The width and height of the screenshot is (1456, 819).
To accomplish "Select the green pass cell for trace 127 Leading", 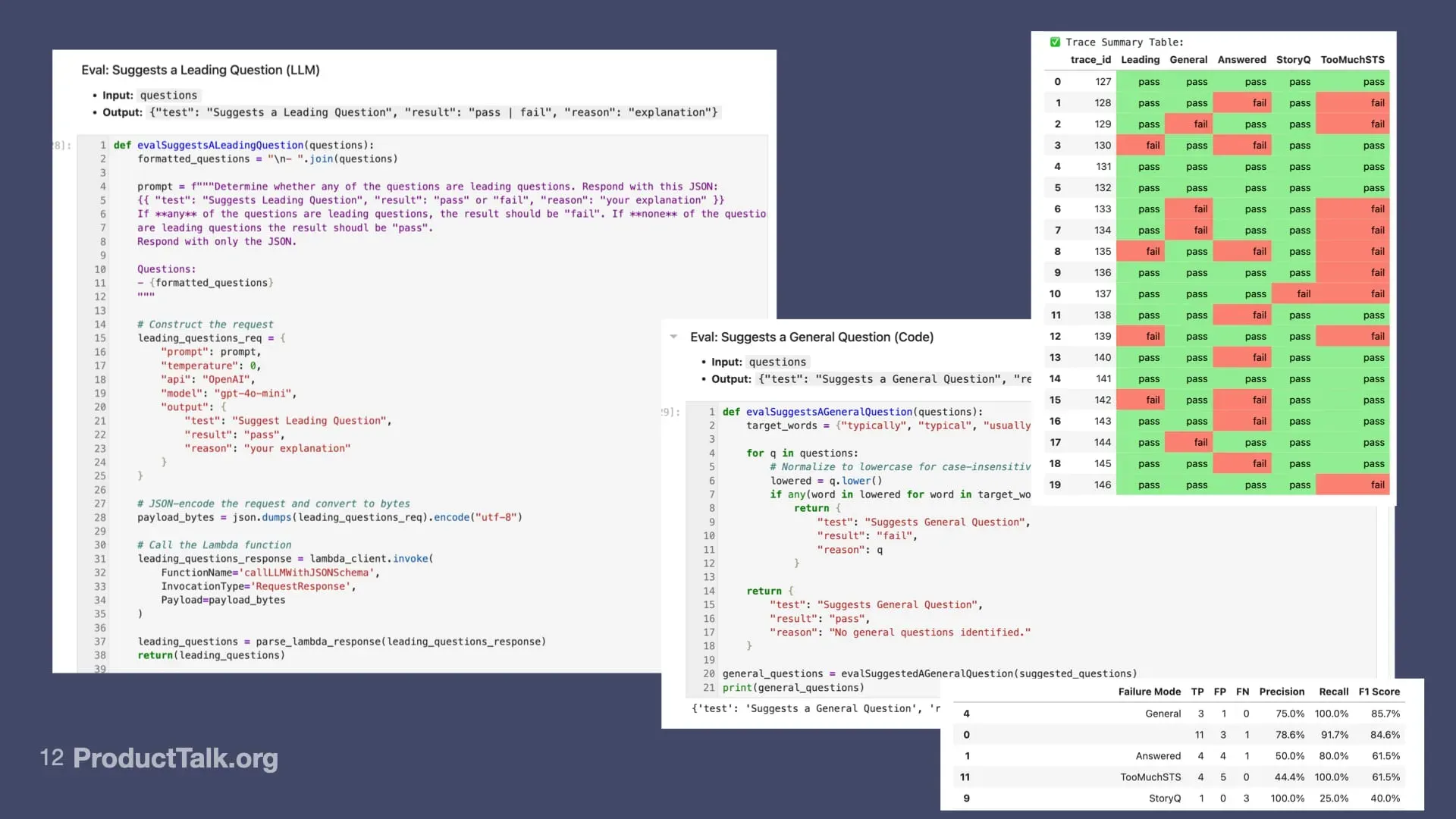I will [1148, 81].
